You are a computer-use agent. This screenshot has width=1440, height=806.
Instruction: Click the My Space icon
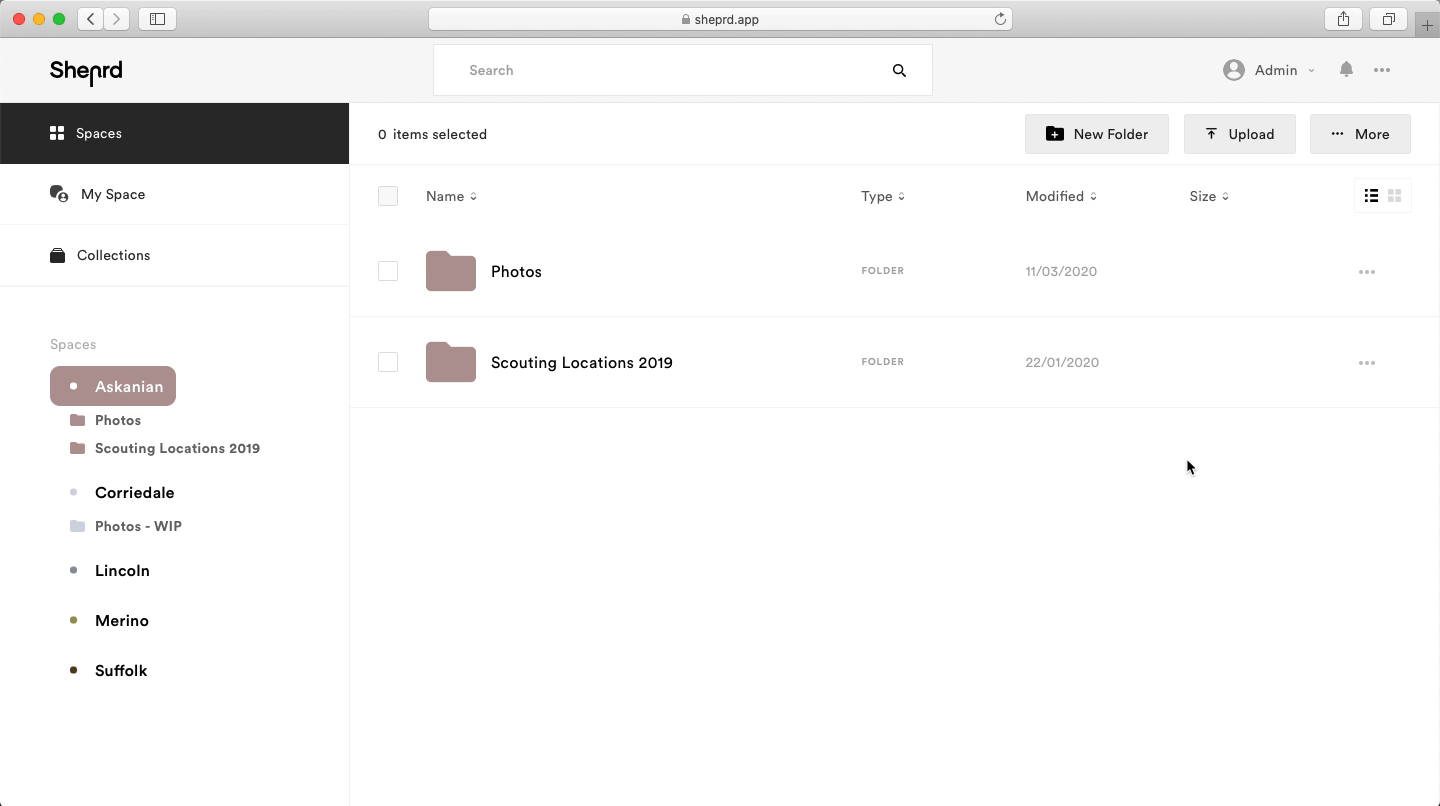pos(59,194)
